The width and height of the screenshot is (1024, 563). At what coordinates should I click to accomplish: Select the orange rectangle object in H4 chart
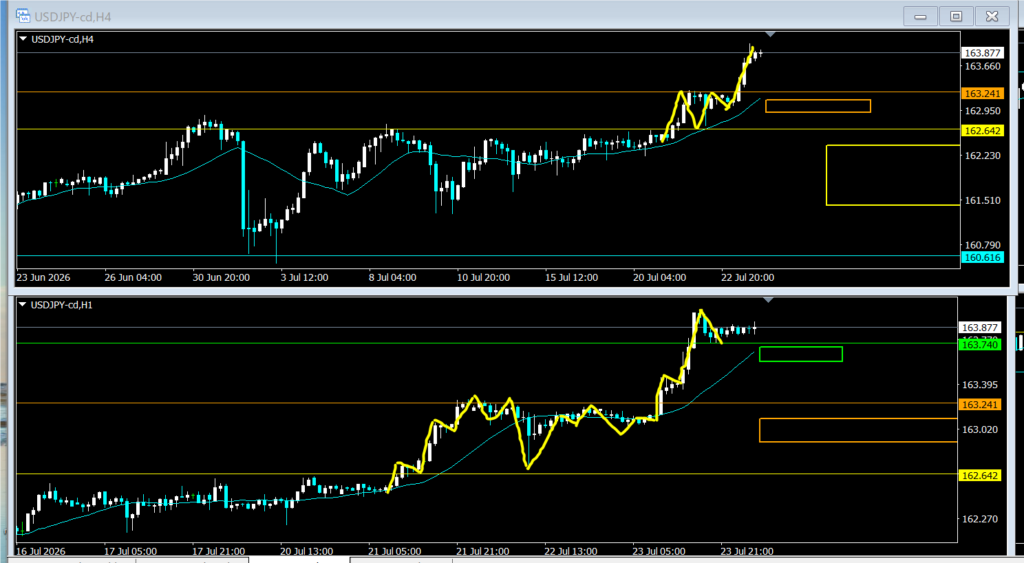pyautogui.click(x=818, y=106)
